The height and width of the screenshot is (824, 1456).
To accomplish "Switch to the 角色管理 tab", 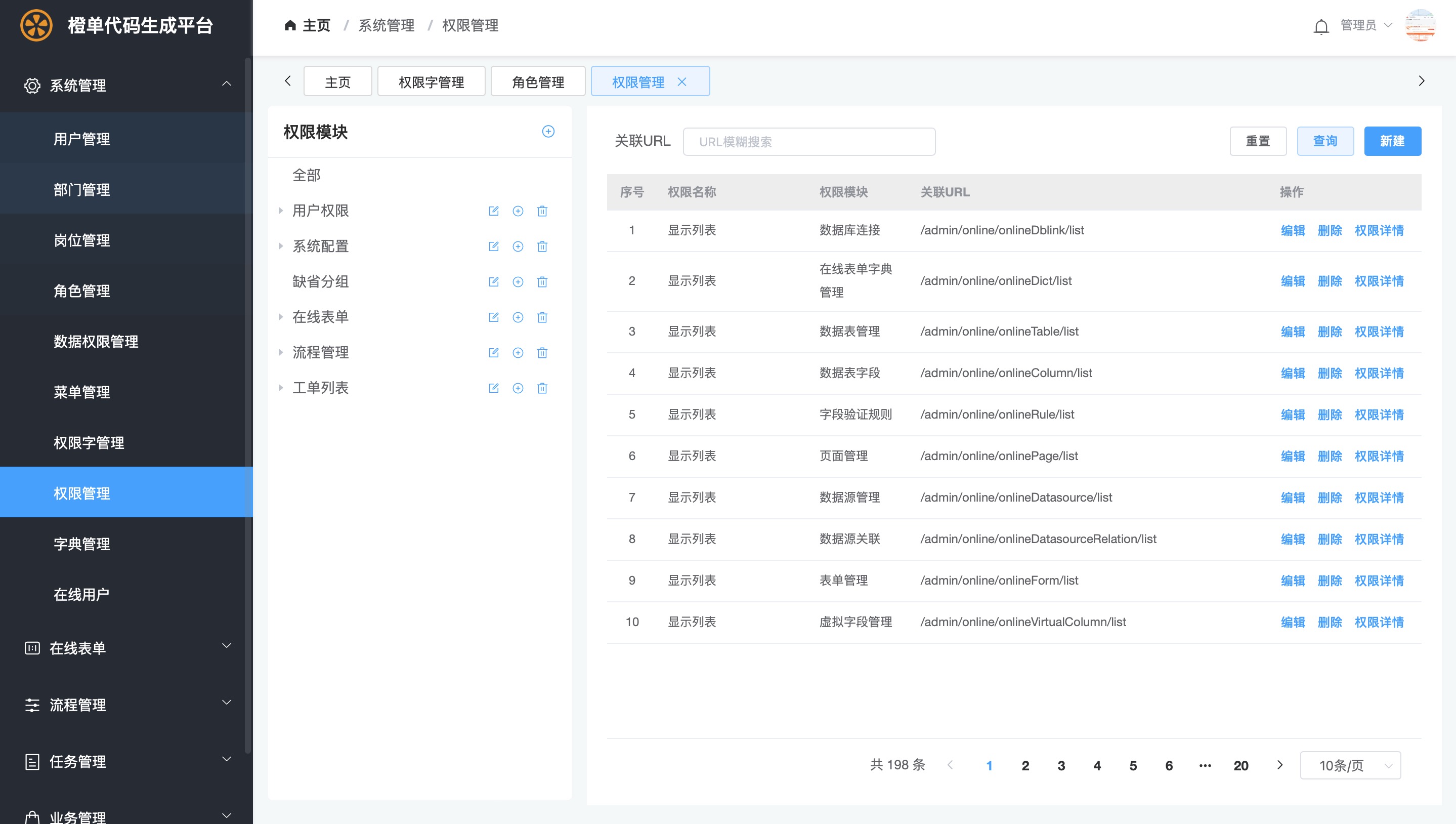I will (537, 81).
